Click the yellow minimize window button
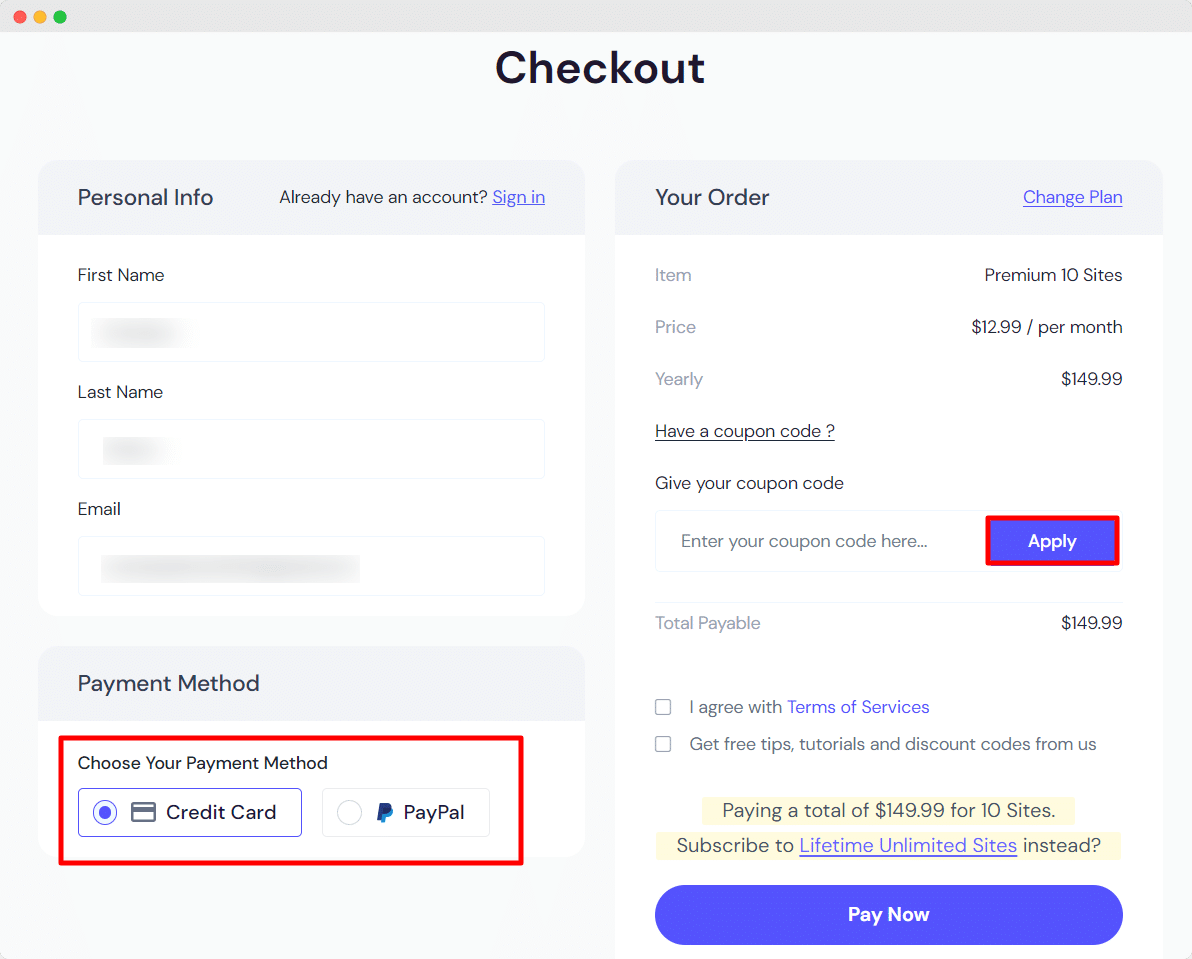Image resolution: width=1192 pixels, height=959 pixels. (x=40, y=17)
